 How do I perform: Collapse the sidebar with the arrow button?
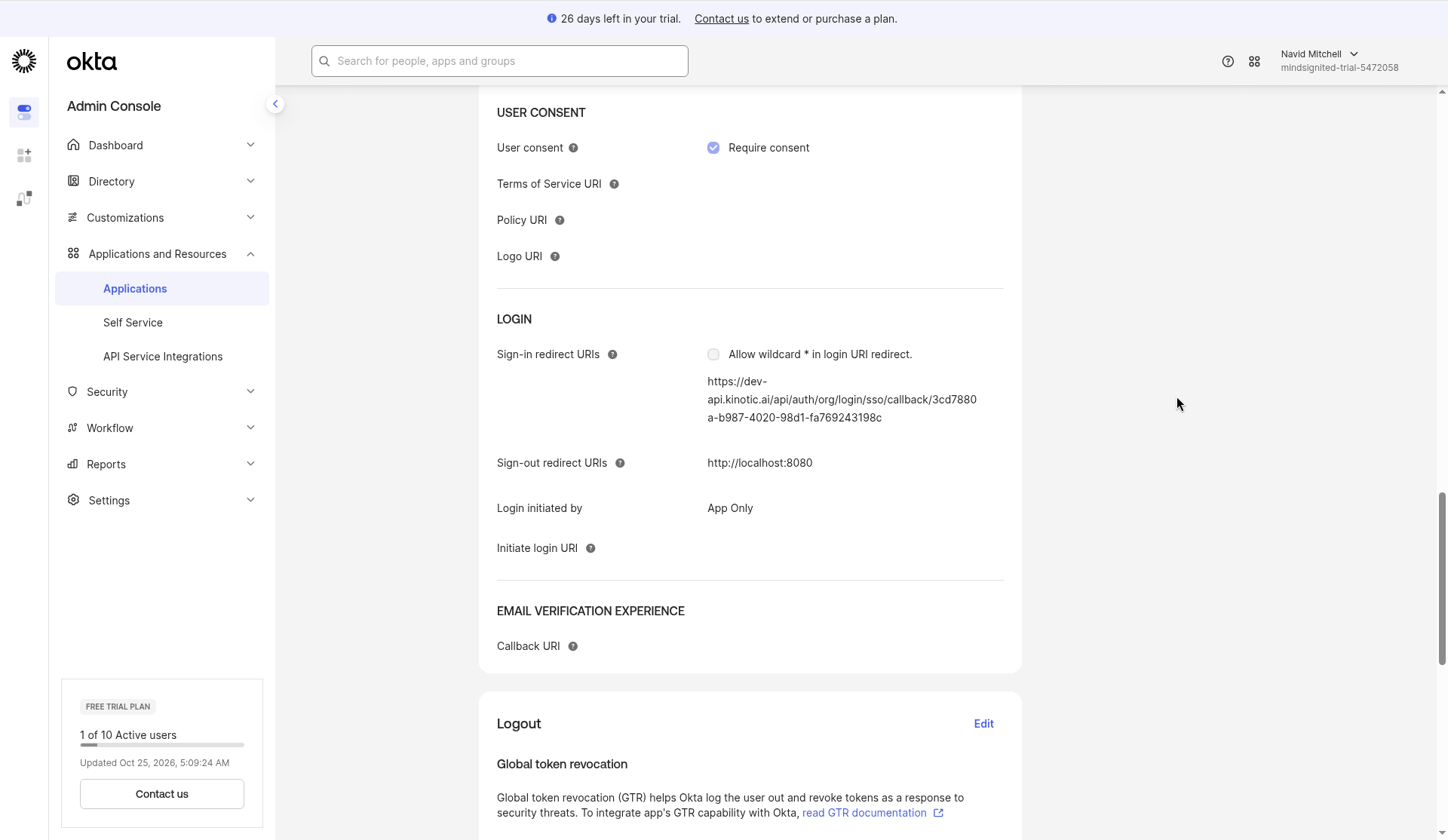tap(275, 104)
